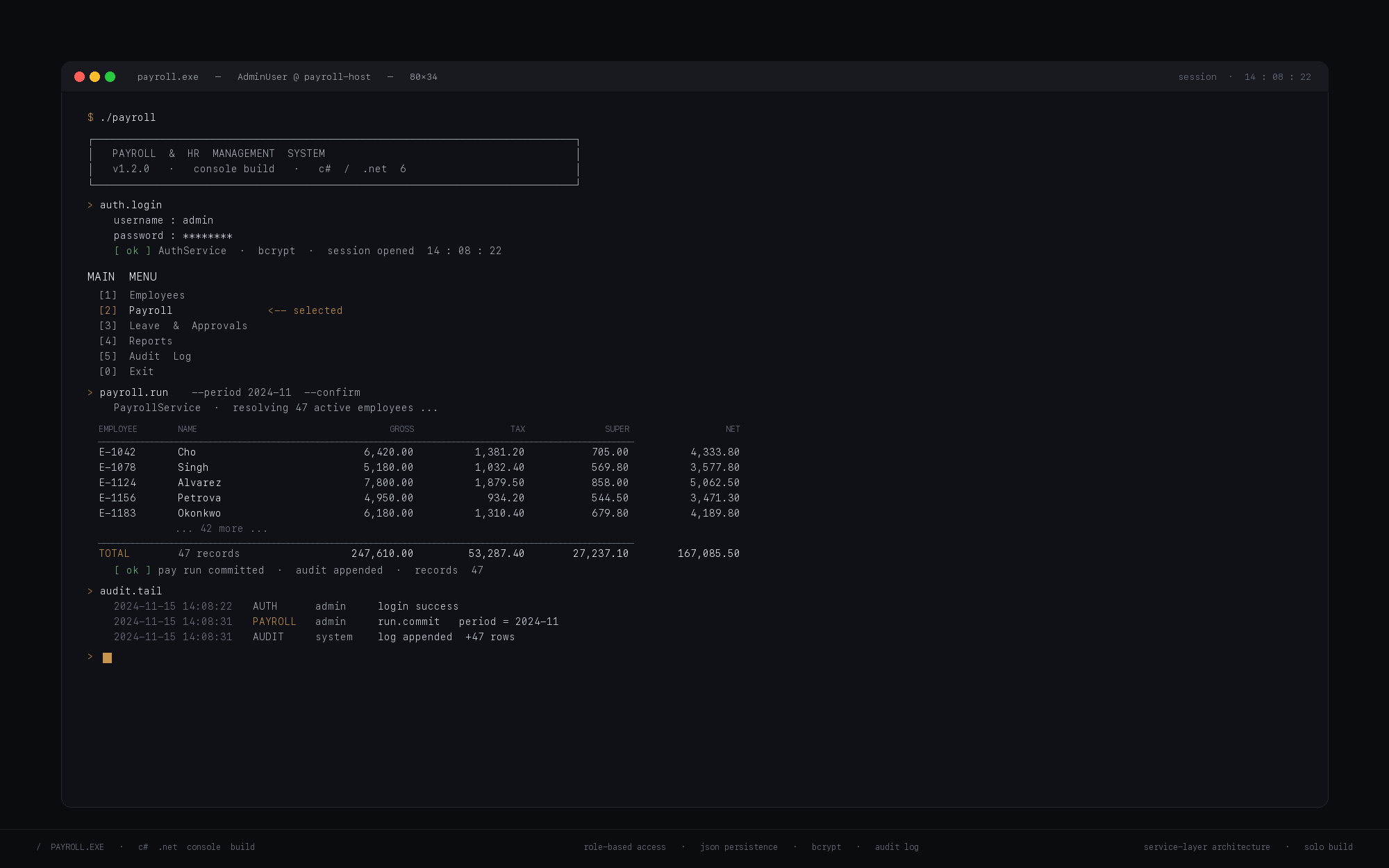The width and height of the screenshot is (1389, 868).
Task: Click service-layer architecture in footer
Action: tap(1207, 847)
